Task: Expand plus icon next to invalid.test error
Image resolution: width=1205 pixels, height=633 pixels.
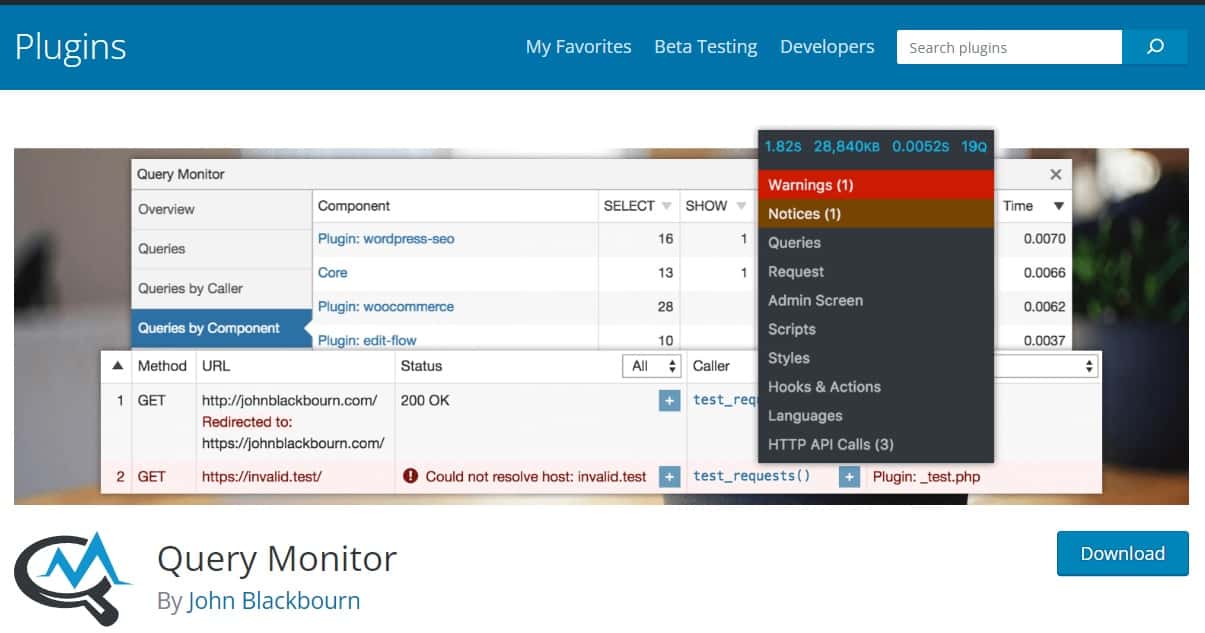Action: tap(669, 477)
